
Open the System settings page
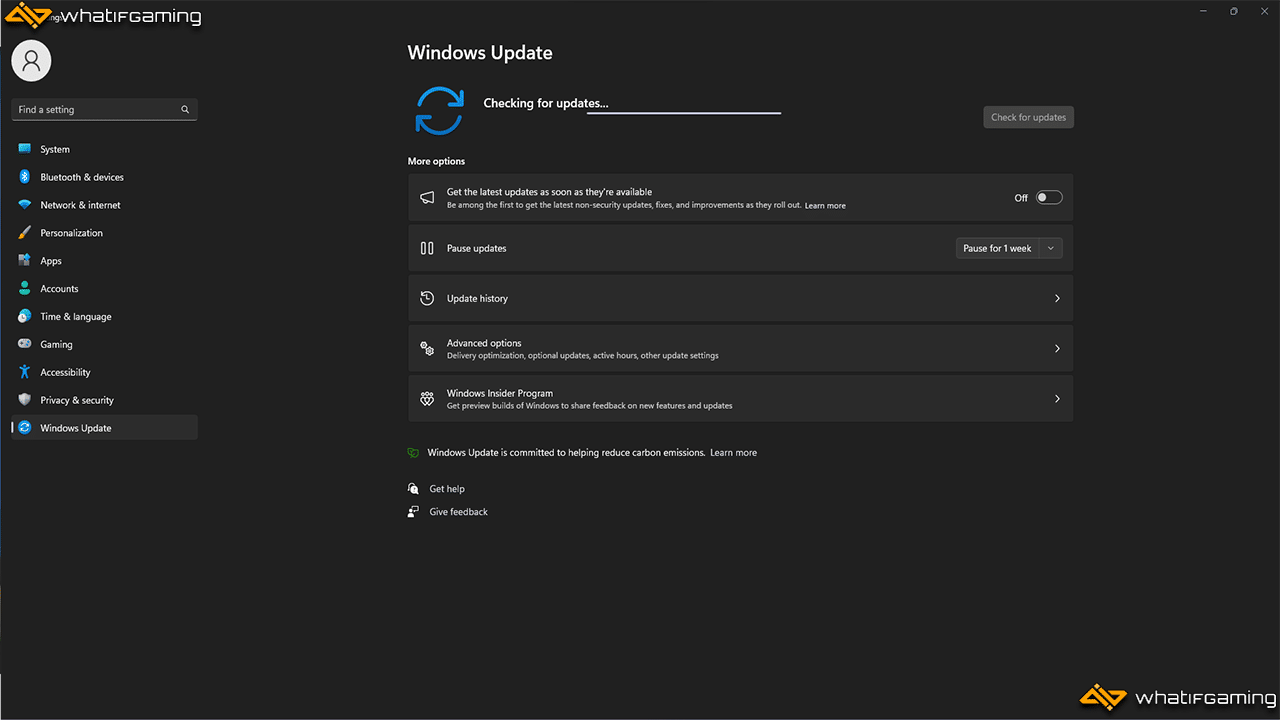click(x=104, y=149)
